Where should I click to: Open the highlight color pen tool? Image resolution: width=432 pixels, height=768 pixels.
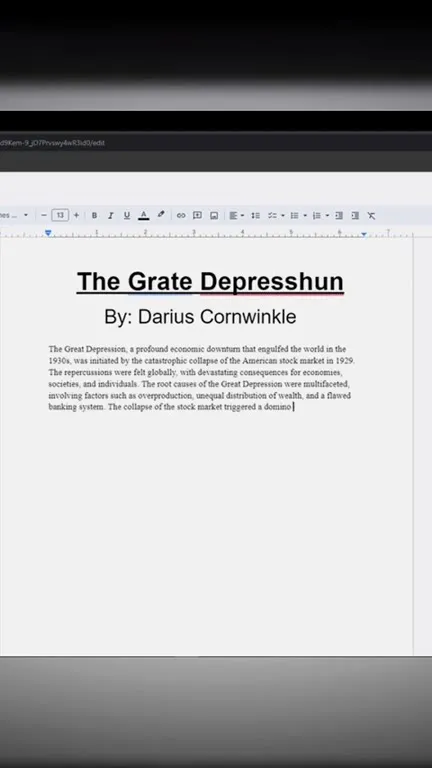161,215
